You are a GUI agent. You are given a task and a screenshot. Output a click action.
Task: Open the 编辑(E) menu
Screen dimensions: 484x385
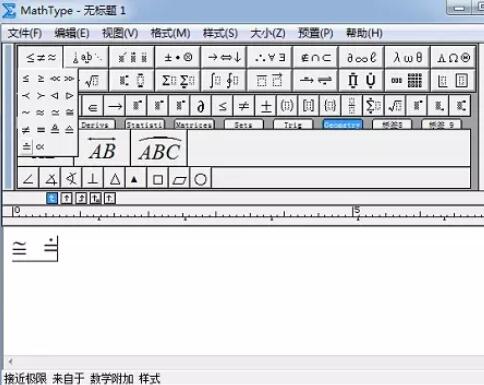pyautogui.click(x=72, y=33)
